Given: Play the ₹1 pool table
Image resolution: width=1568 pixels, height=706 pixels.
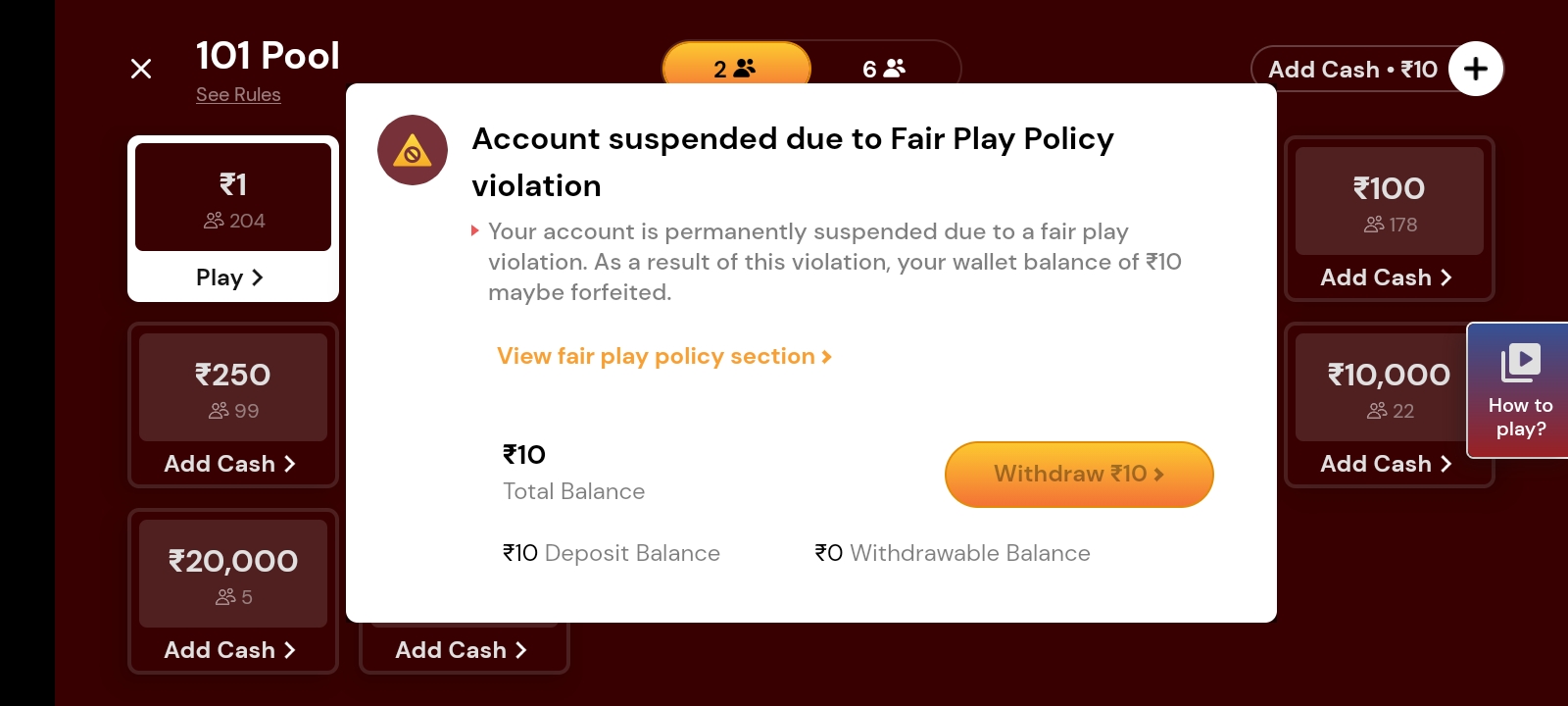Looking at the screenshot, I should (x=230, y=277).
